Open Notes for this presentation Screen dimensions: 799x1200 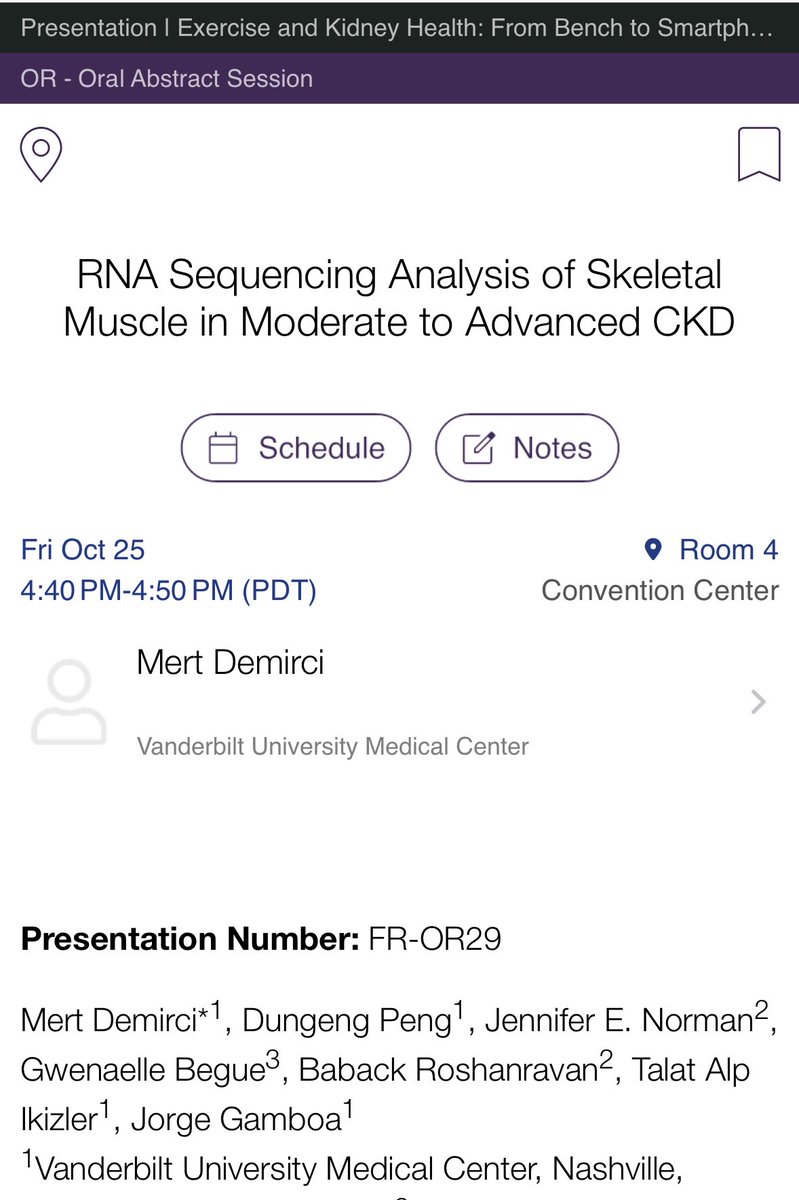(527, 448)
